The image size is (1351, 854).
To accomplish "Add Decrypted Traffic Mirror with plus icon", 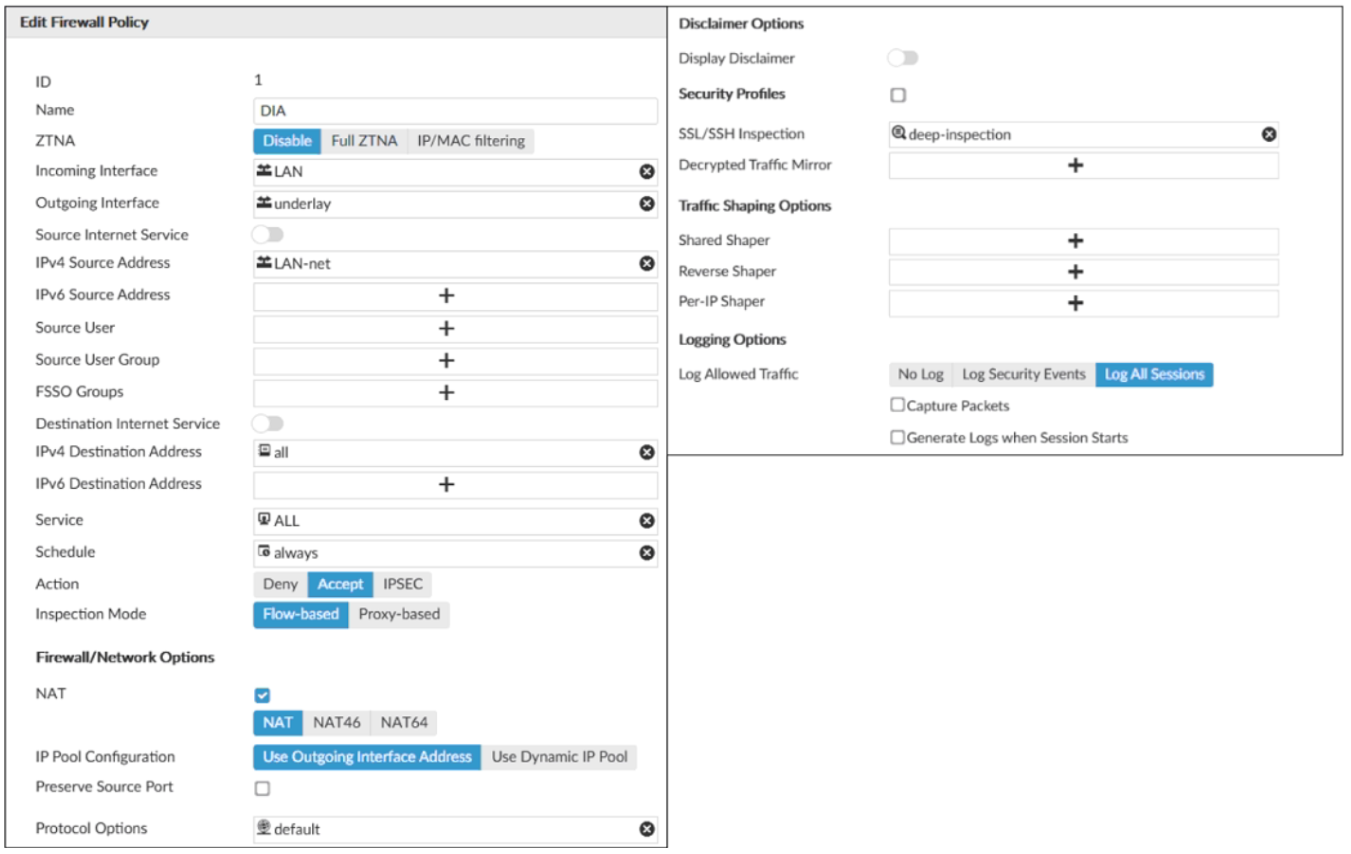I will (1075, 165).
